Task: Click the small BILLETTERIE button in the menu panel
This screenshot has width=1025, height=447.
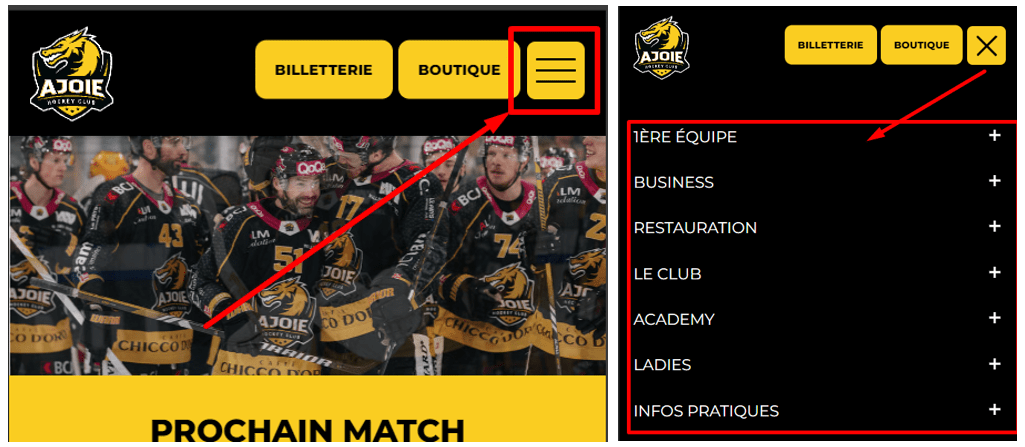Action: click(x=830, y=45)
